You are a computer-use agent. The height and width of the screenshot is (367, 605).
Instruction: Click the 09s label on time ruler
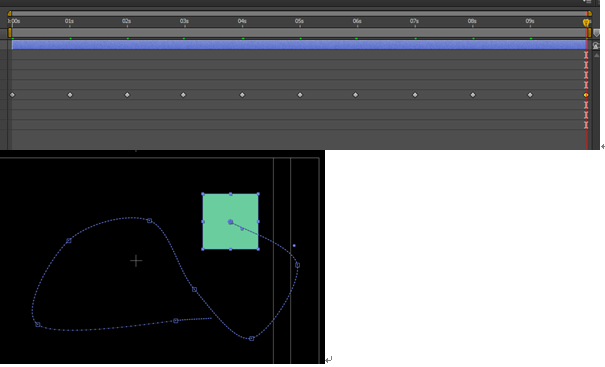point(530,21)
